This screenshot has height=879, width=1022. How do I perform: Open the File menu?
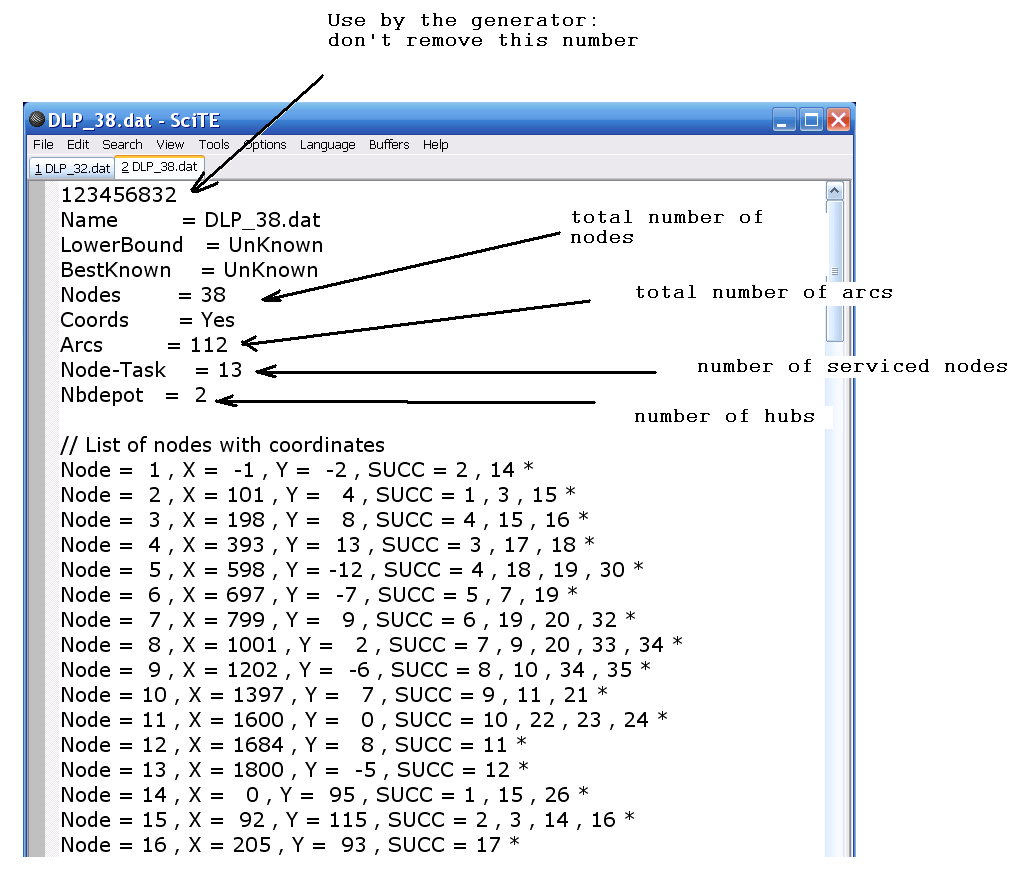point(43,145)
